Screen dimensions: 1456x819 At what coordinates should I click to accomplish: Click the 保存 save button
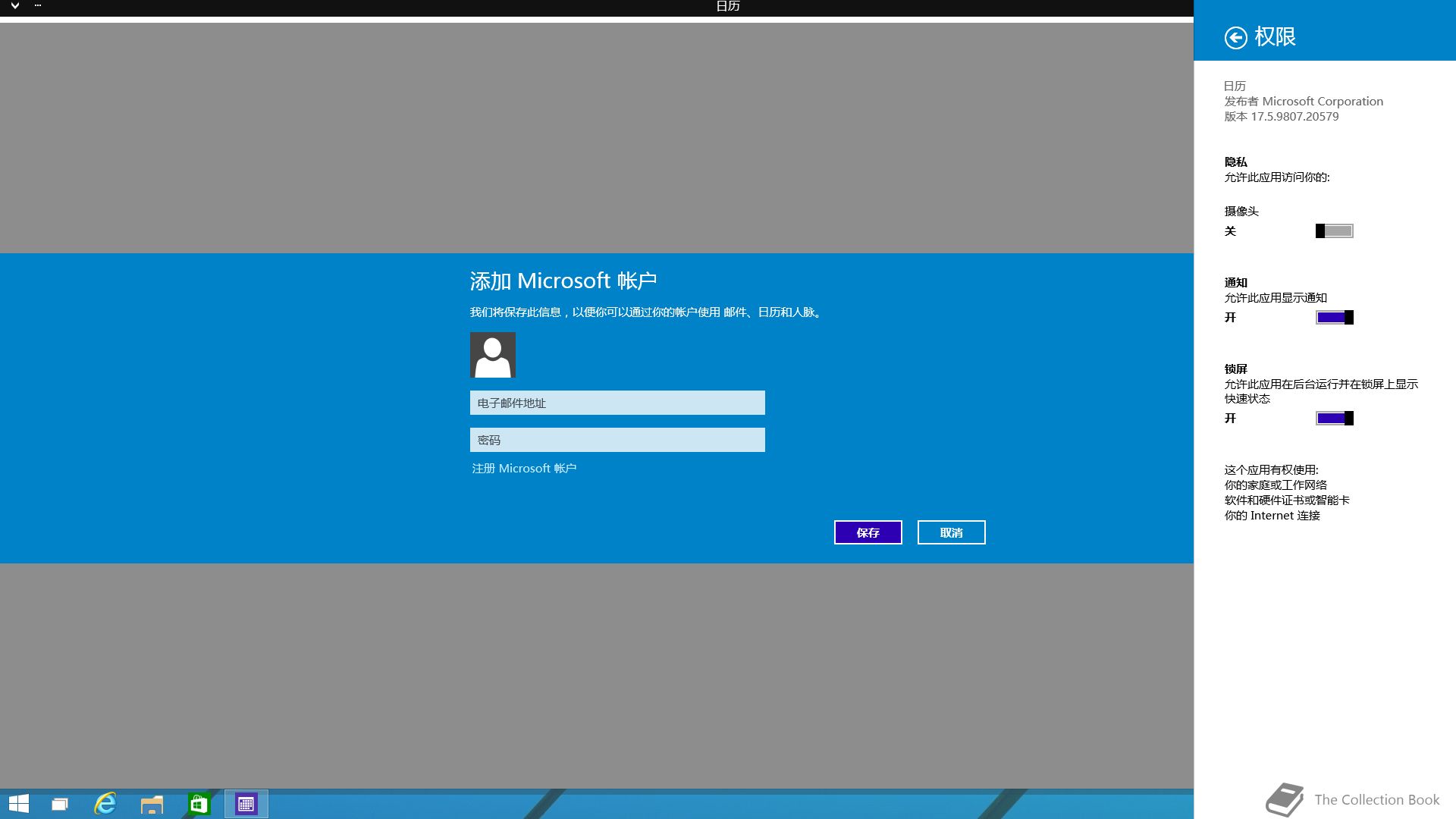click(x=868, y=532)
